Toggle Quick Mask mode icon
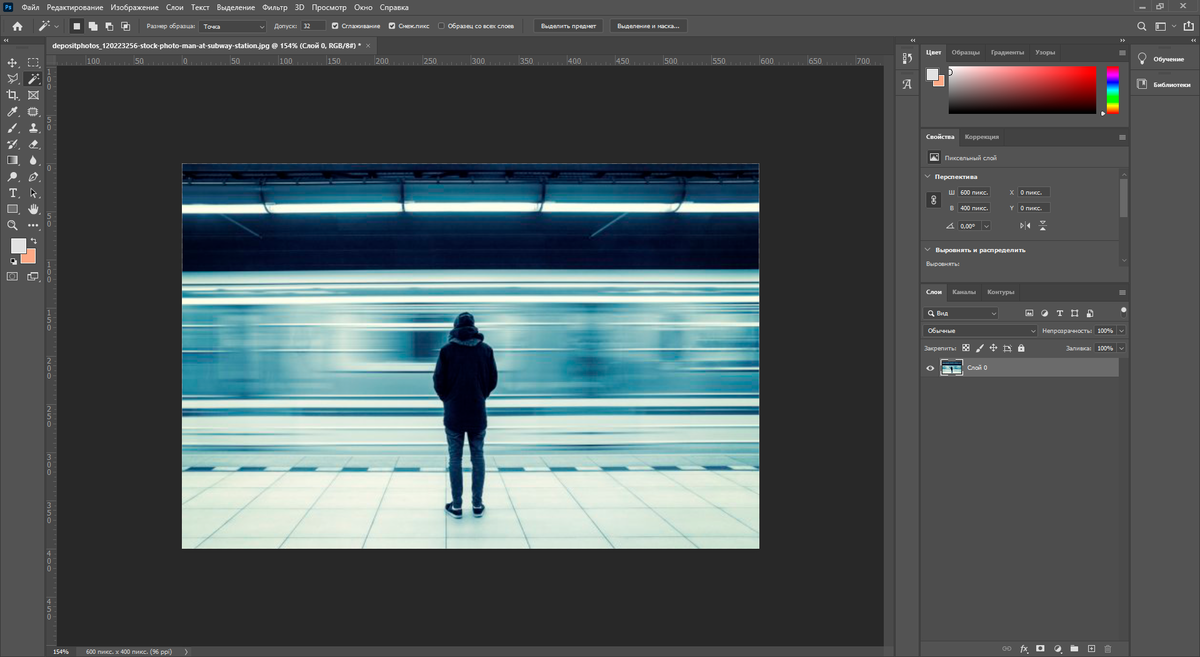 click(13, 276)
